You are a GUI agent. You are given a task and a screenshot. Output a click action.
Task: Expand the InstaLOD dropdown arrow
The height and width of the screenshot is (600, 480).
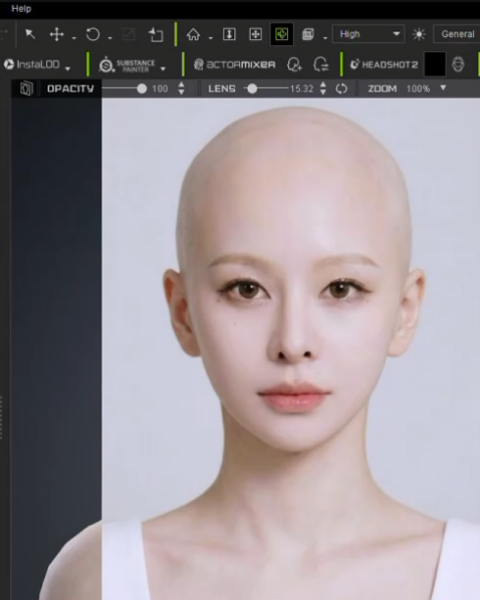68,69
